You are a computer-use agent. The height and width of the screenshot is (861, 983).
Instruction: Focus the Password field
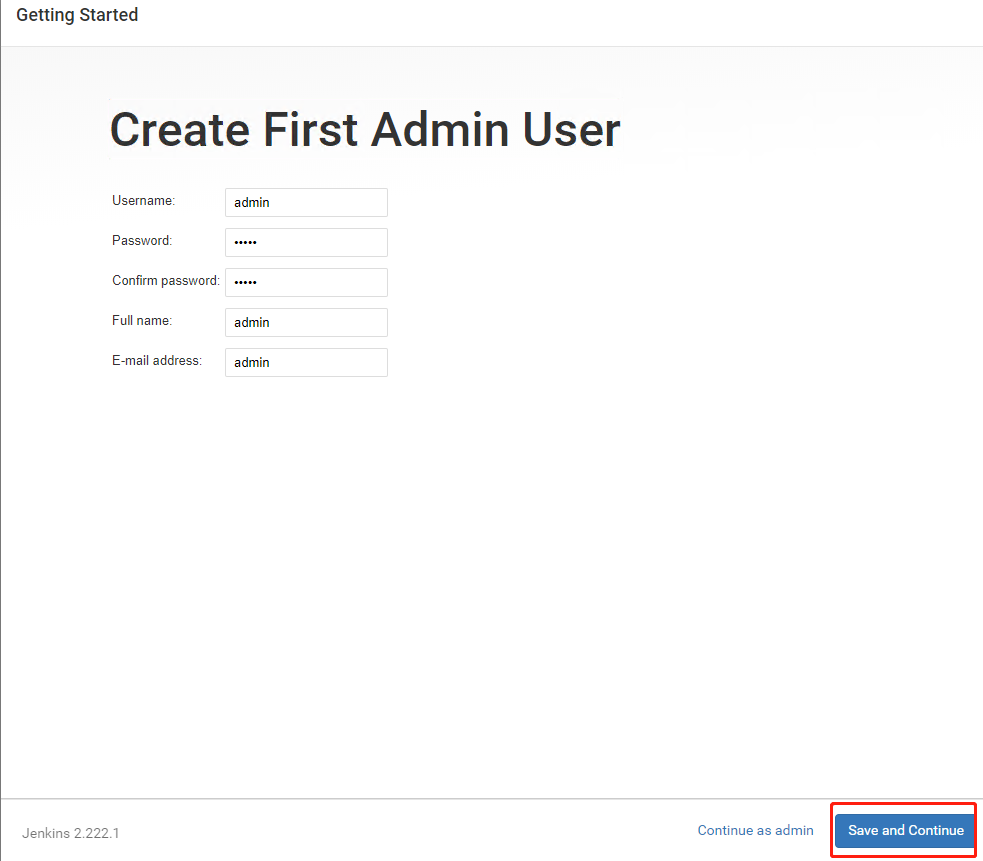(x=306, y=242)
